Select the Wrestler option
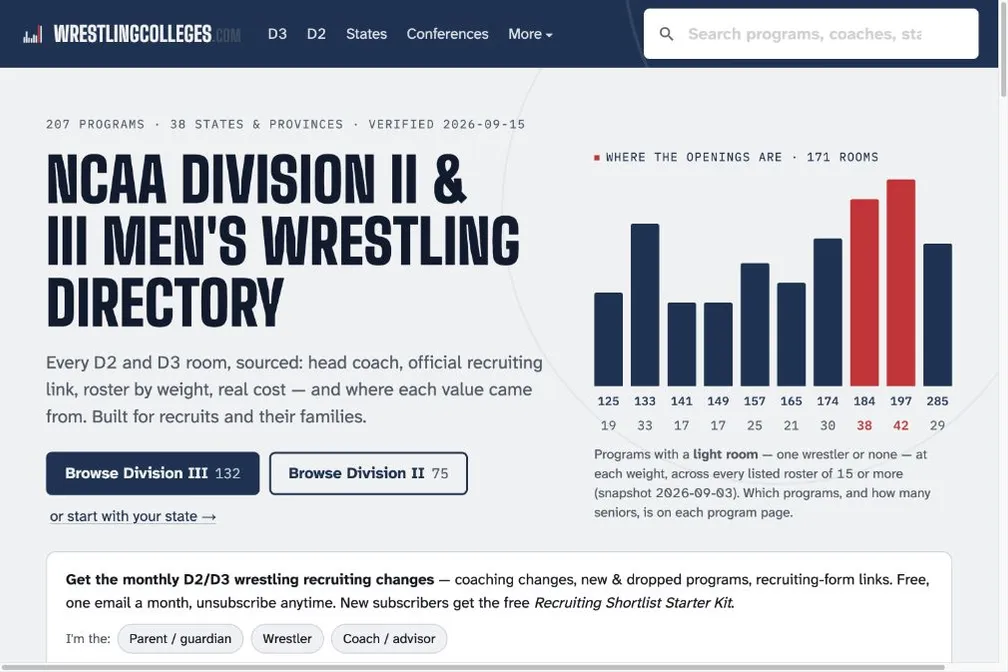This screenshot has width=1008, height=672. [287, 639]
